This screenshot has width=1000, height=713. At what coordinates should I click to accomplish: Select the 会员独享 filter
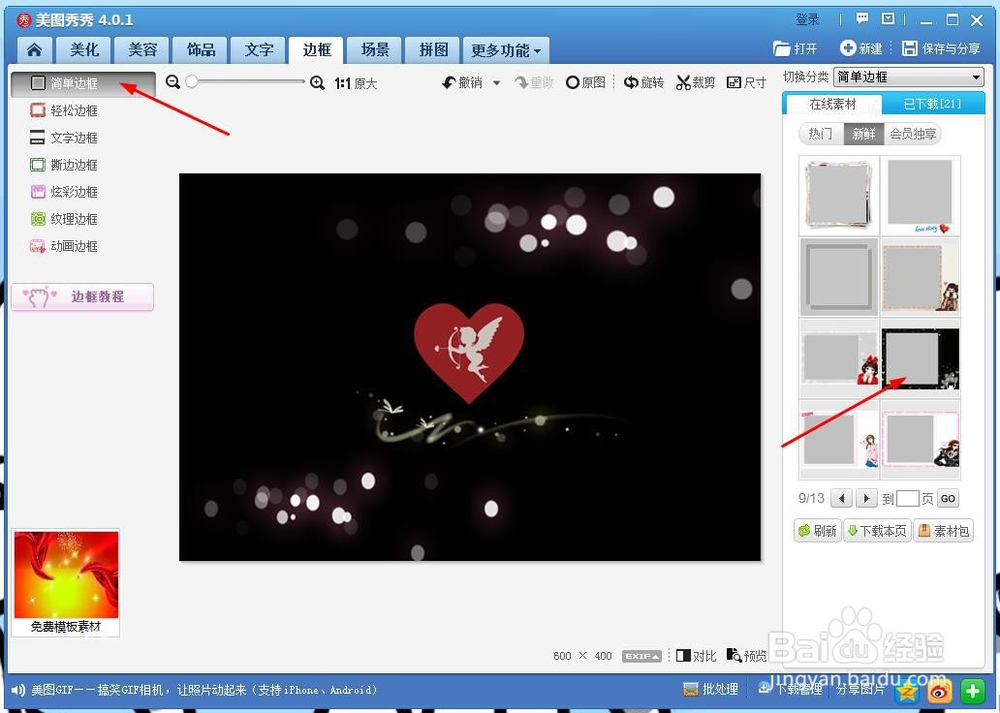[x=913, y=134]
